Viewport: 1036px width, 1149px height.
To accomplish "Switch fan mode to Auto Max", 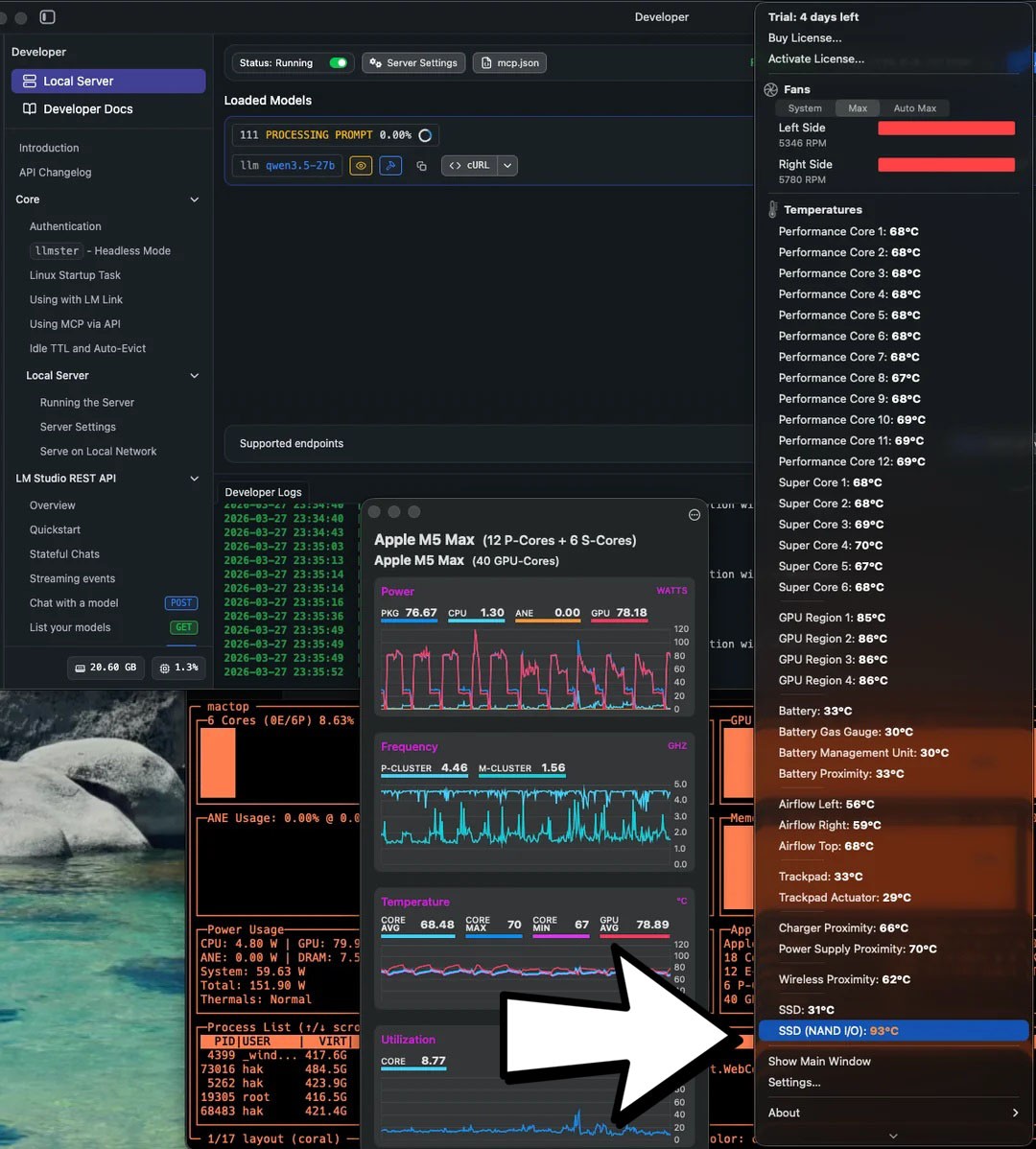I will pos(914,108).
